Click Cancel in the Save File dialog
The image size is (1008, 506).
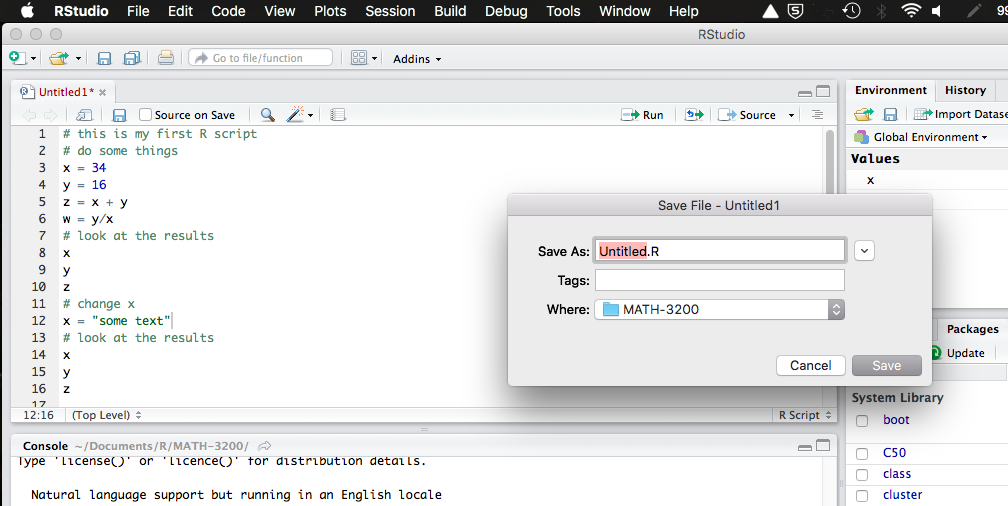[810, 365]
